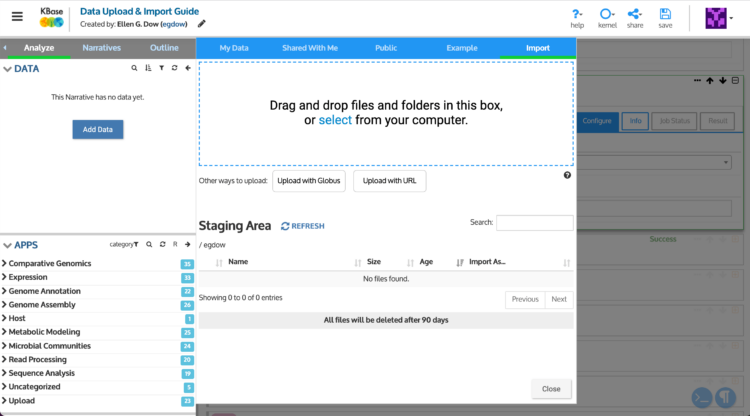The image size is (750, 416).
Task: Close the data import slideout
Action: (551, 389)
